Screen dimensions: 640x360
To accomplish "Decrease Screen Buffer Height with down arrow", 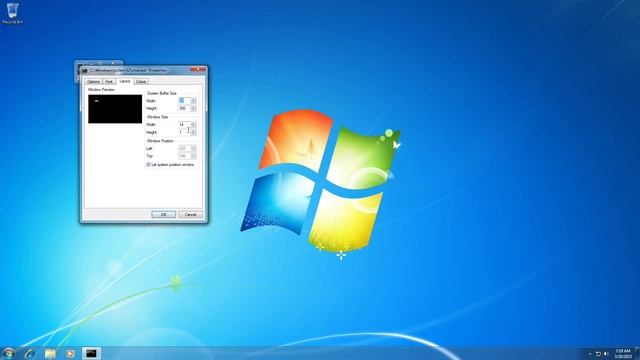I will [x=193, y=110].
